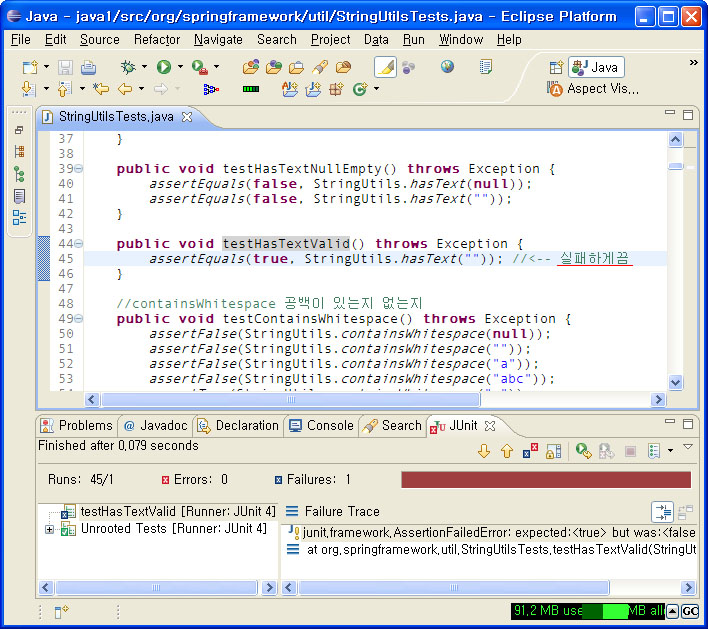Click the New Java Package icon
708x629 pixels.
pos(335,89)
